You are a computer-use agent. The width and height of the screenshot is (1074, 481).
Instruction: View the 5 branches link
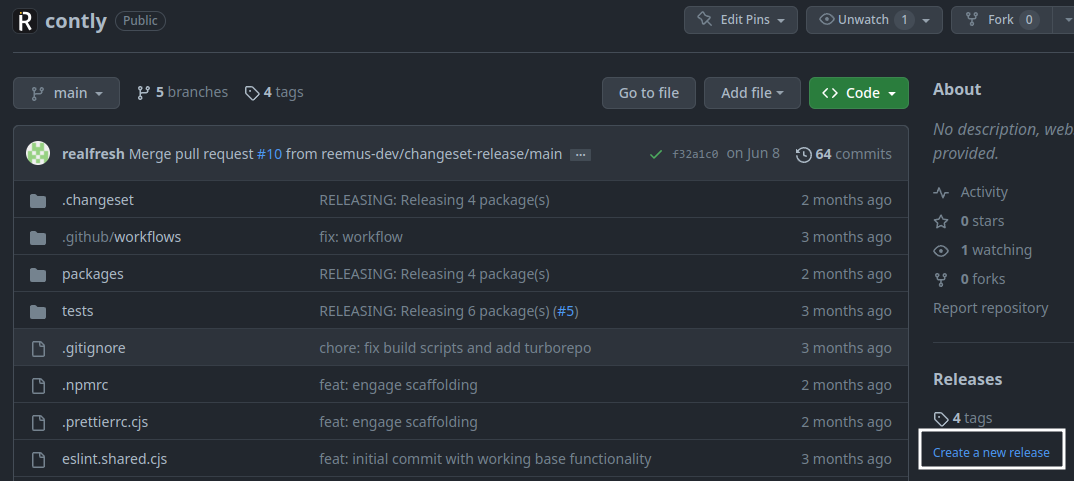pos(182,92)
